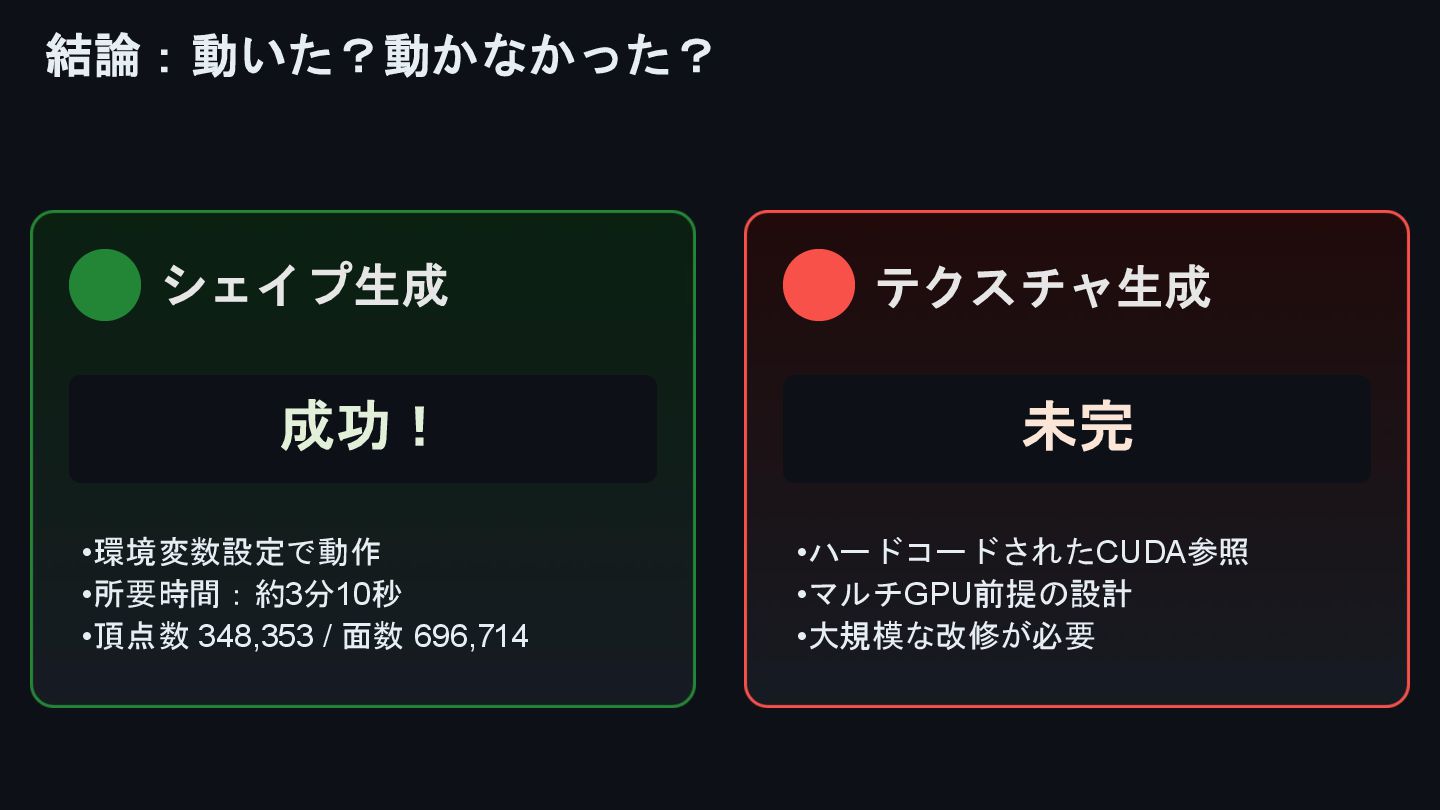Click the 面数 696,714 value
Image resolution: width=1440 pixels, height=810 pixels.
(435, 636)
